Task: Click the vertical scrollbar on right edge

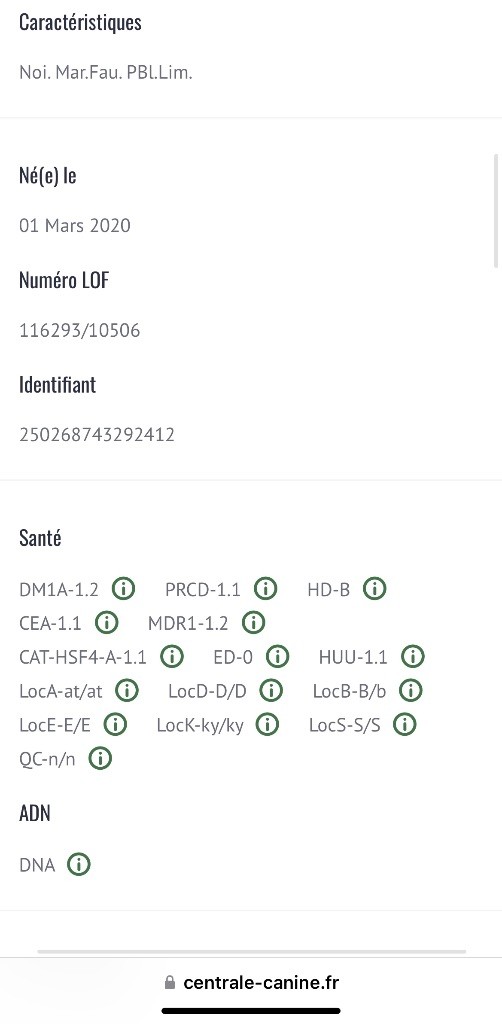Action: (497, 210)
